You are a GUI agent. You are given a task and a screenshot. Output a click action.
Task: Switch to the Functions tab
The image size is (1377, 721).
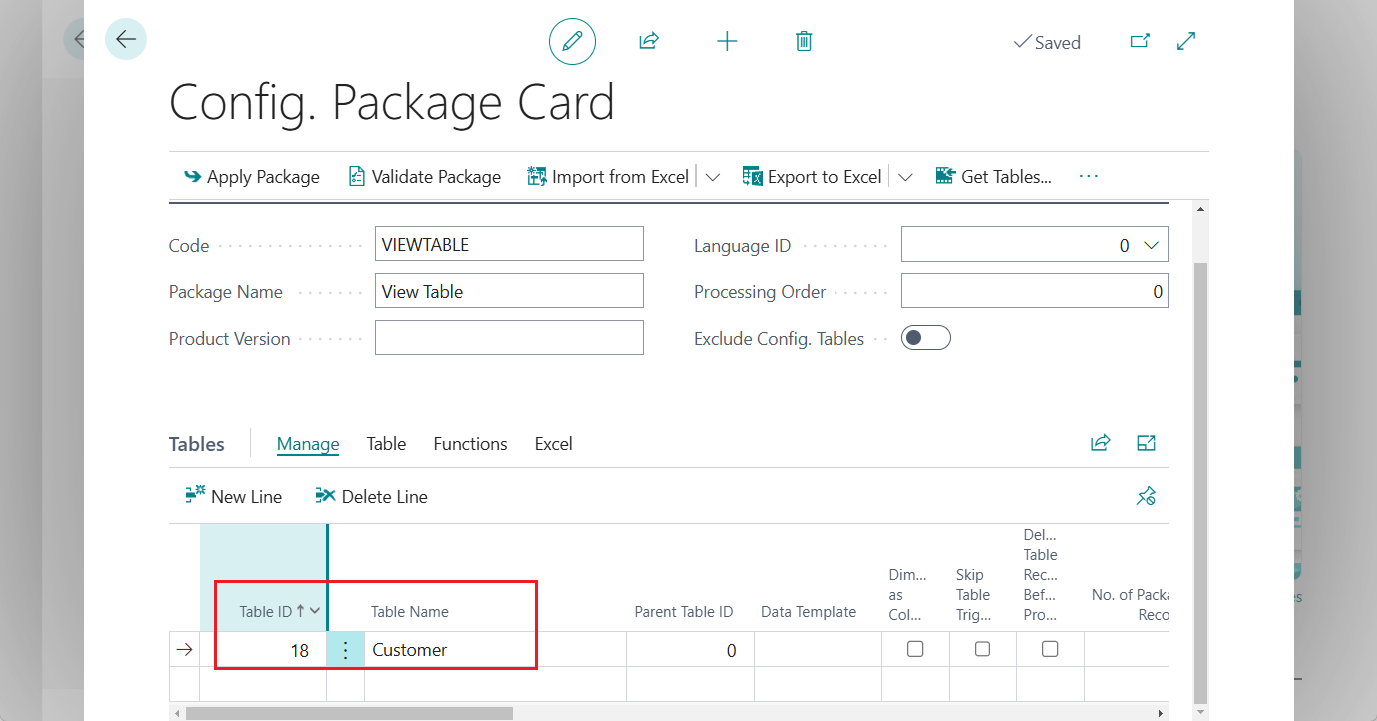coord(470,443)
